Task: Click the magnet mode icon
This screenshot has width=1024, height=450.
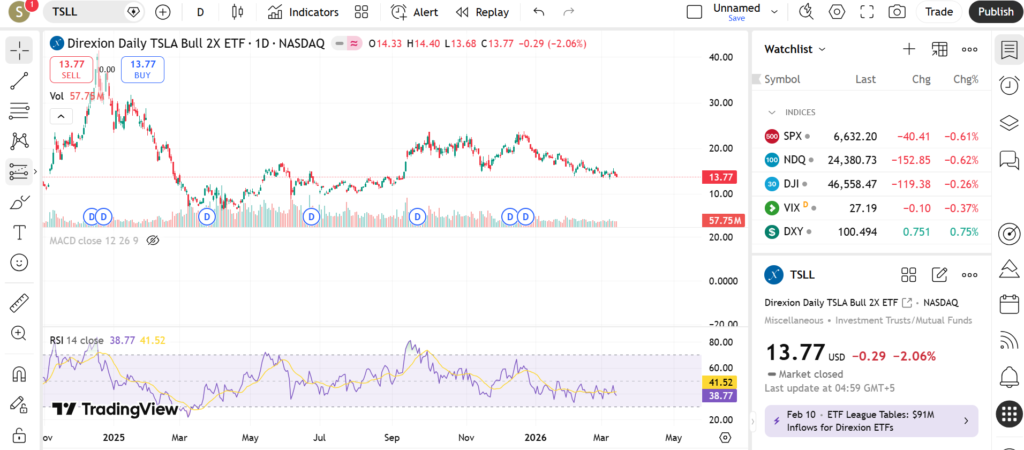Action: click(x=19, y=375)
